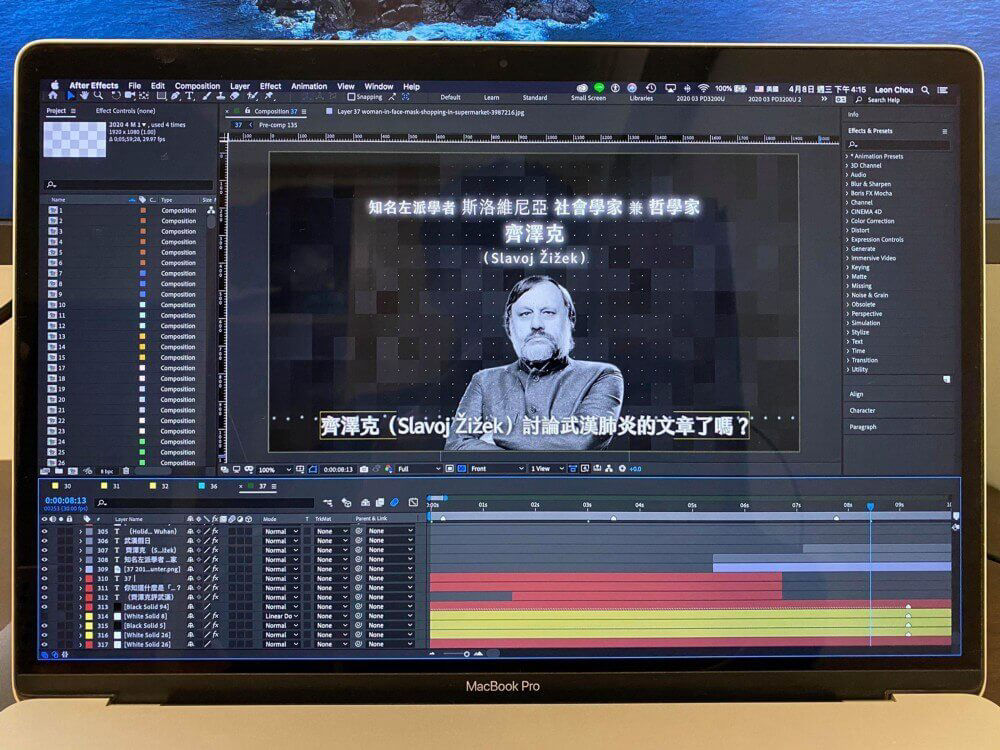The width and height of the screenshot is (1000, 750).
Task: Open Wi-Fi status in the menu bar
Action: [x=703, y=89]
